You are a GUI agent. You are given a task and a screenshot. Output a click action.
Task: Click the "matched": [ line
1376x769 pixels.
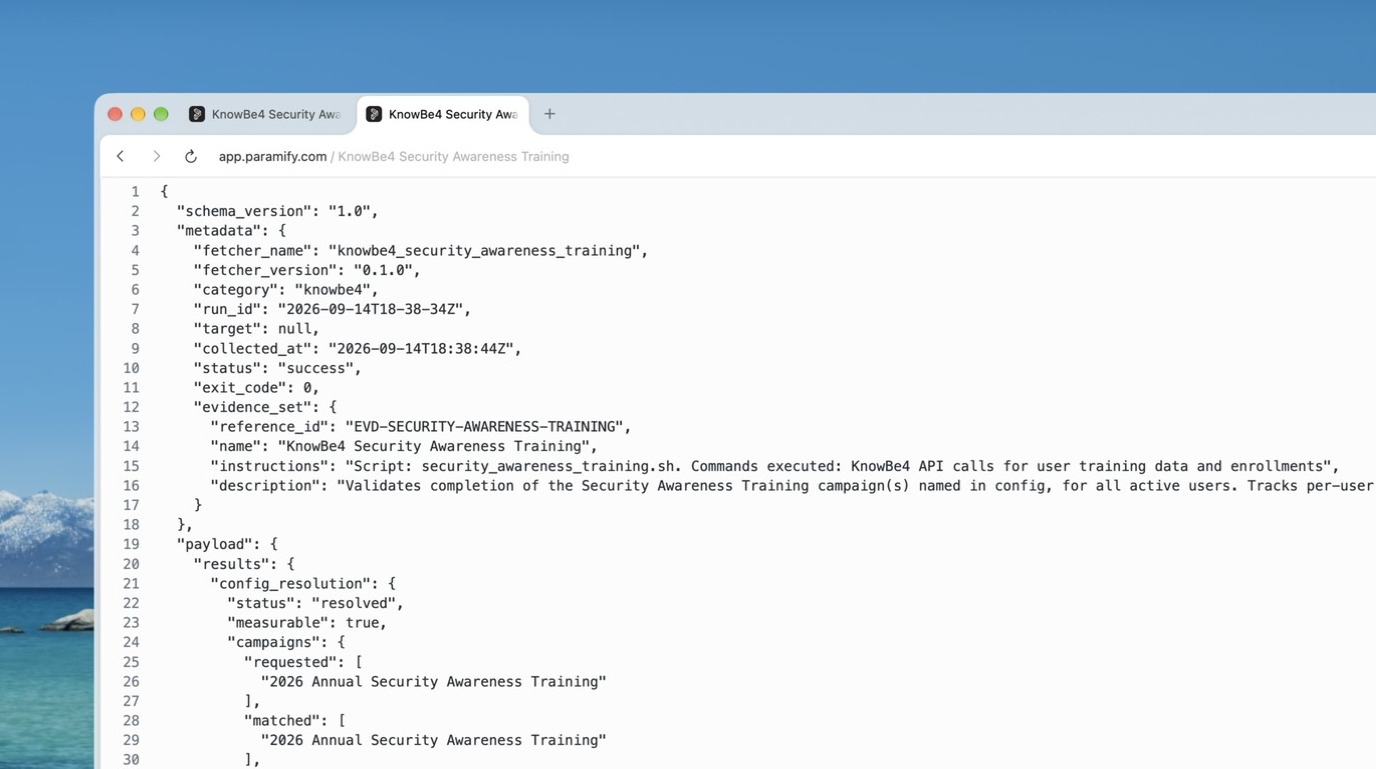coord(294,720)
